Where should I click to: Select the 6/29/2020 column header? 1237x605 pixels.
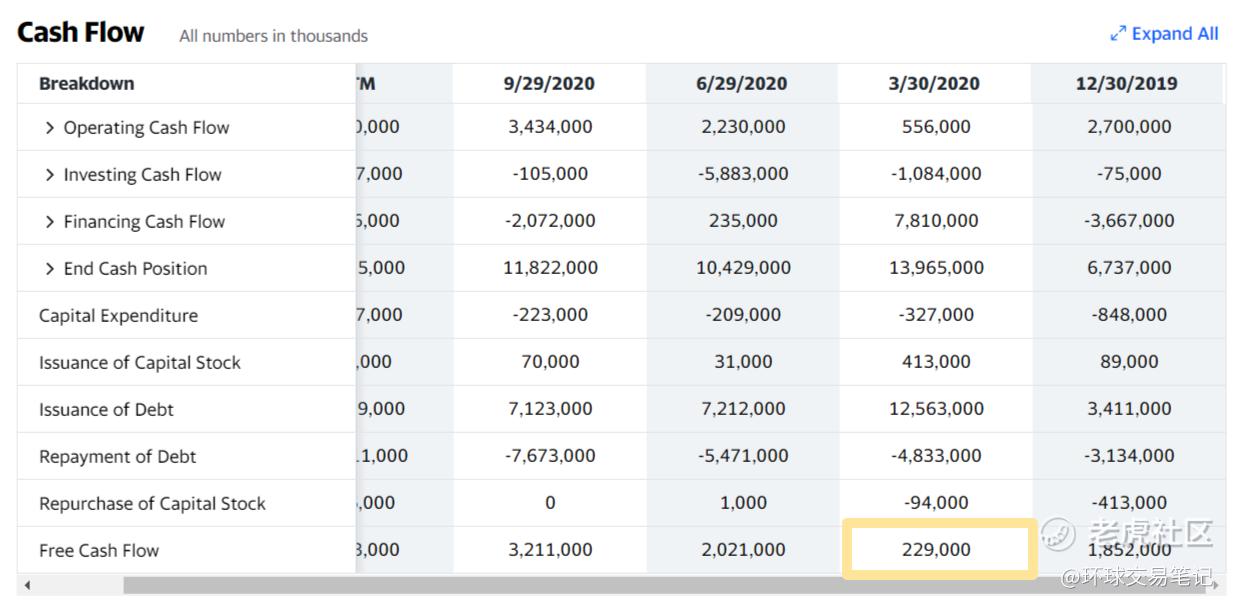click(742, 84)
